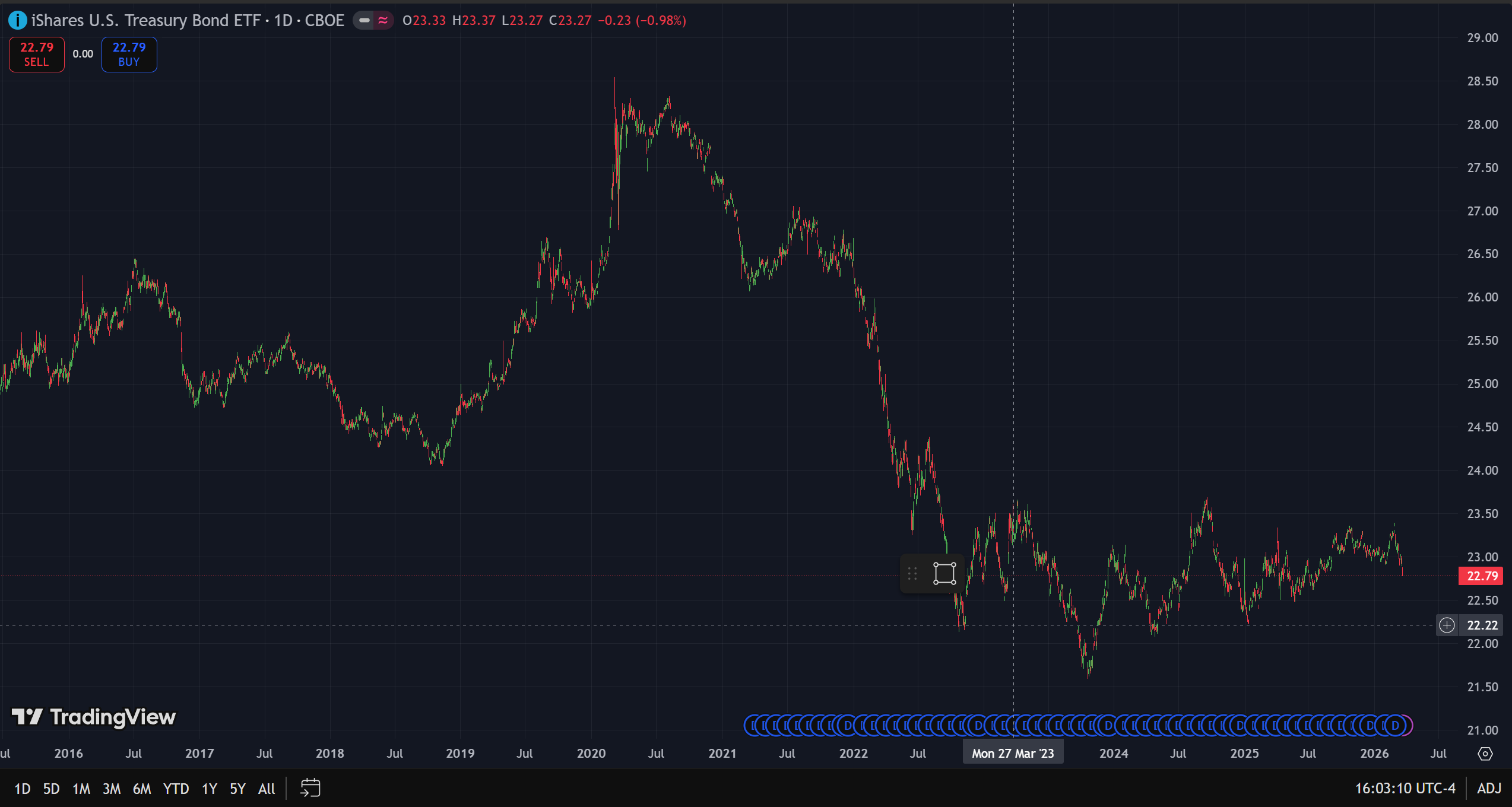
Task: Select the All time range
Action: (x=267, y=789)
